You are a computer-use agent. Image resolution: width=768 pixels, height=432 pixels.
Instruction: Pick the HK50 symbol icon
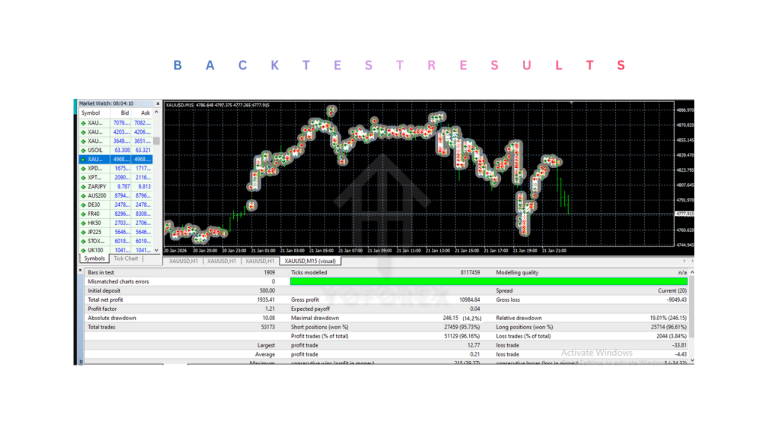[83, 223]
